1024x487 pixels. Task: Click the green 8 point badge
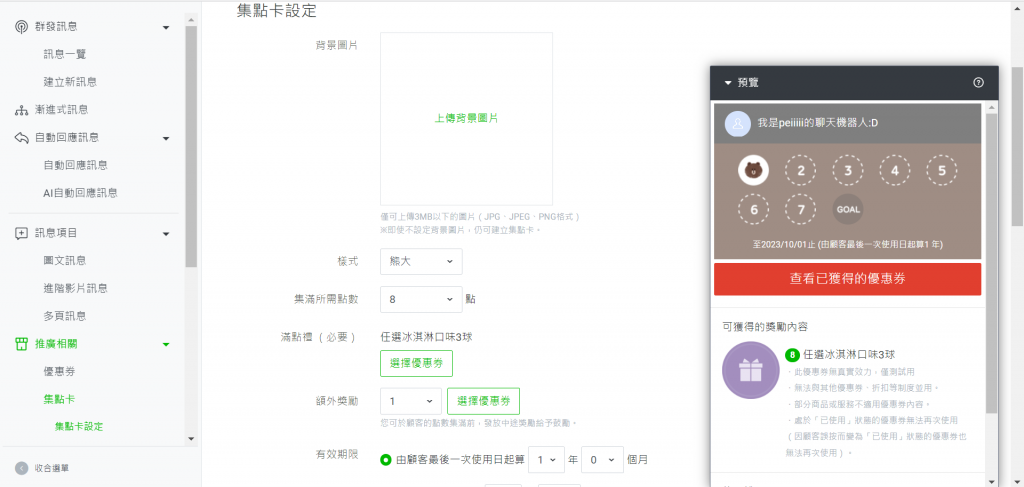792,355
